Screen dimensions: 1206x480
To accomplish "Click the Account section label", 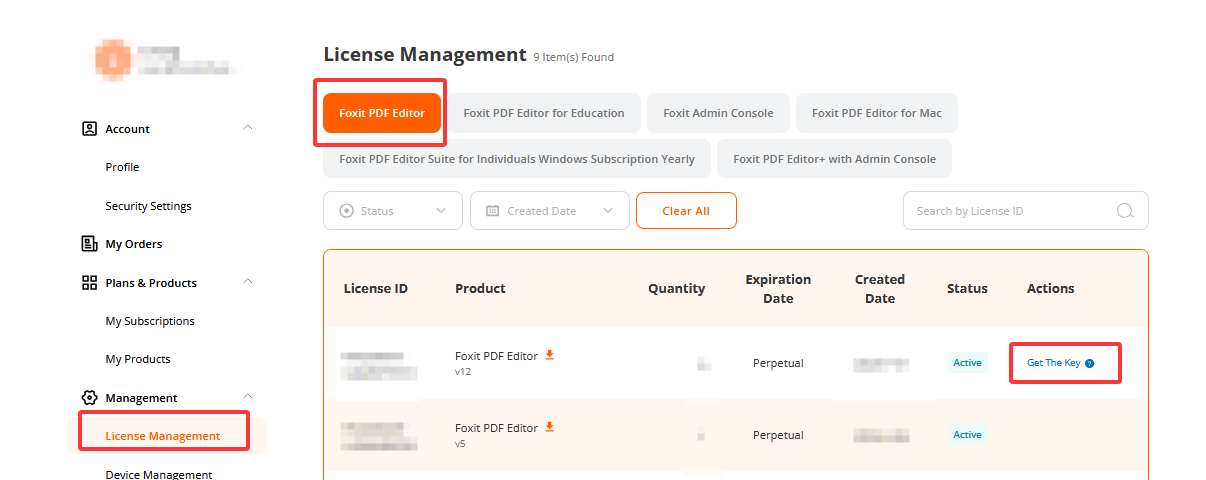I will [128, 129].
